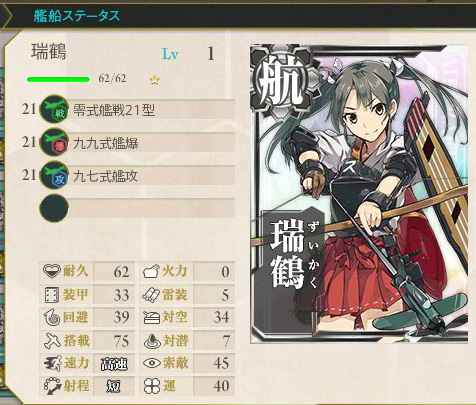Screen dimensions: 476x405
Task: Open the 零式艦戦21型 equipment slot
Action: click(x=152, y=109)
